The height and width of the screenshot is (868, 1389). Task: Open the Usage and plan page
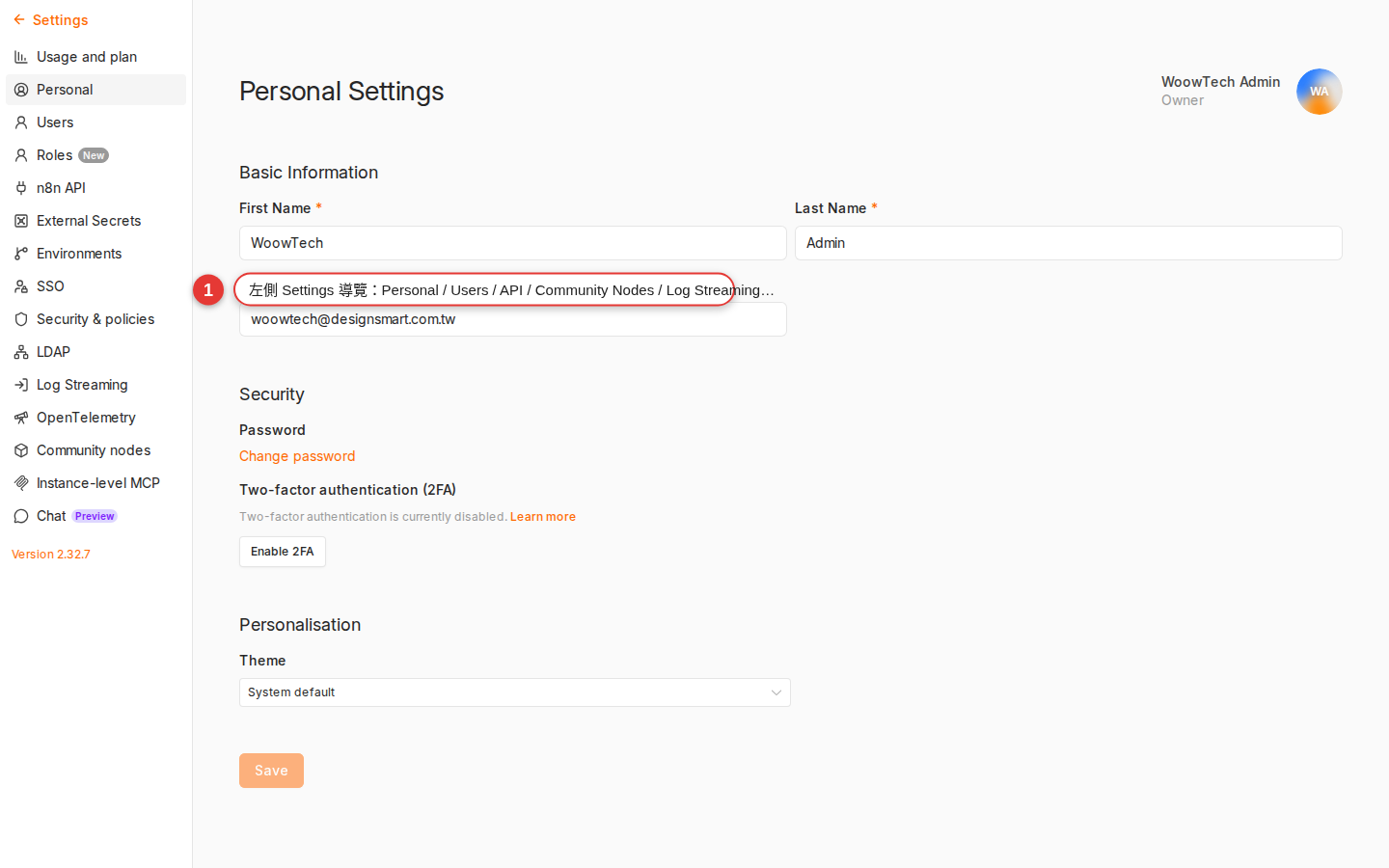(95, 57)
